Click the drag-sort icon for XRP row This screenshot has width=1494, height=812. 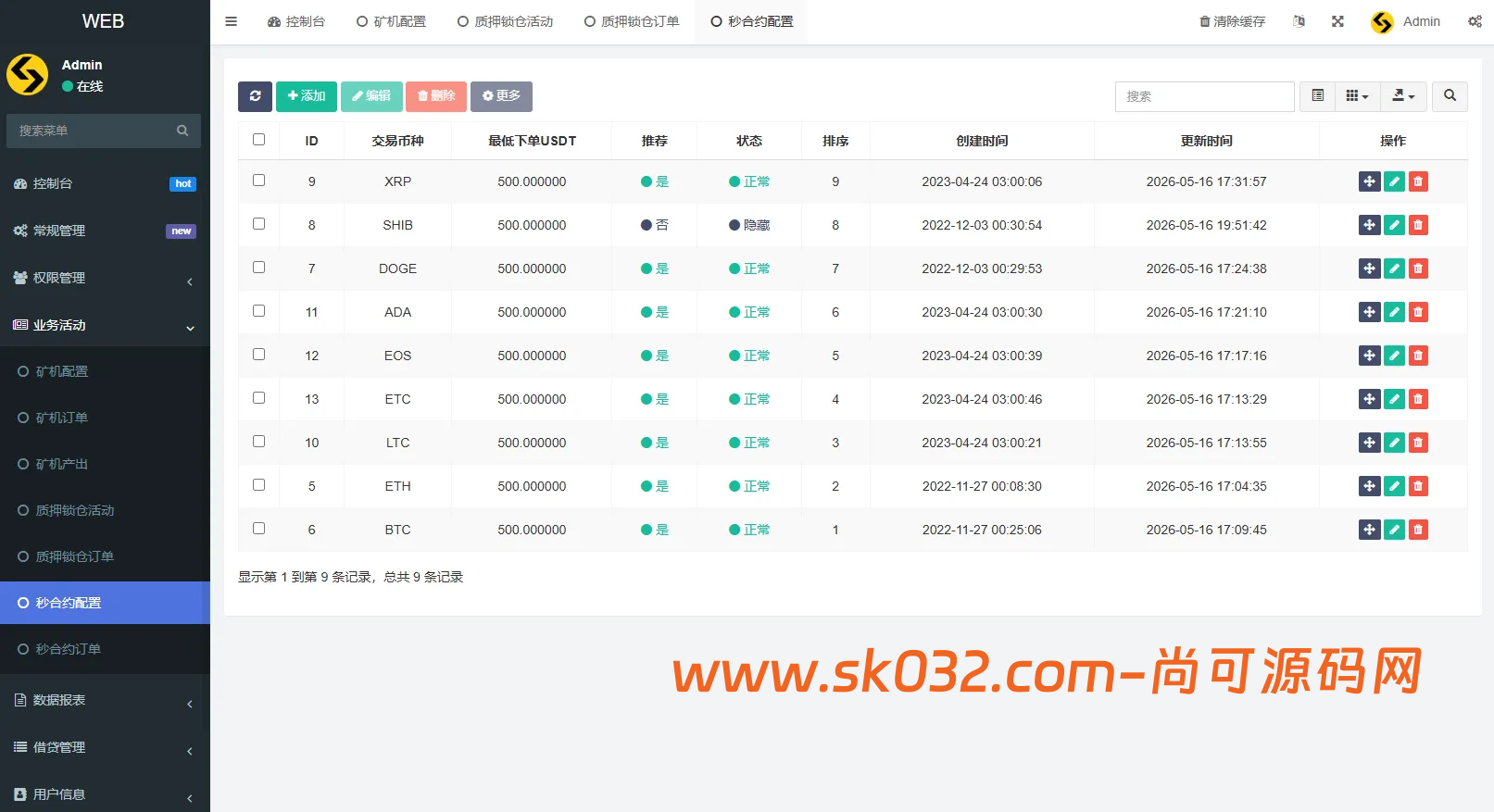pos(1369,181)
